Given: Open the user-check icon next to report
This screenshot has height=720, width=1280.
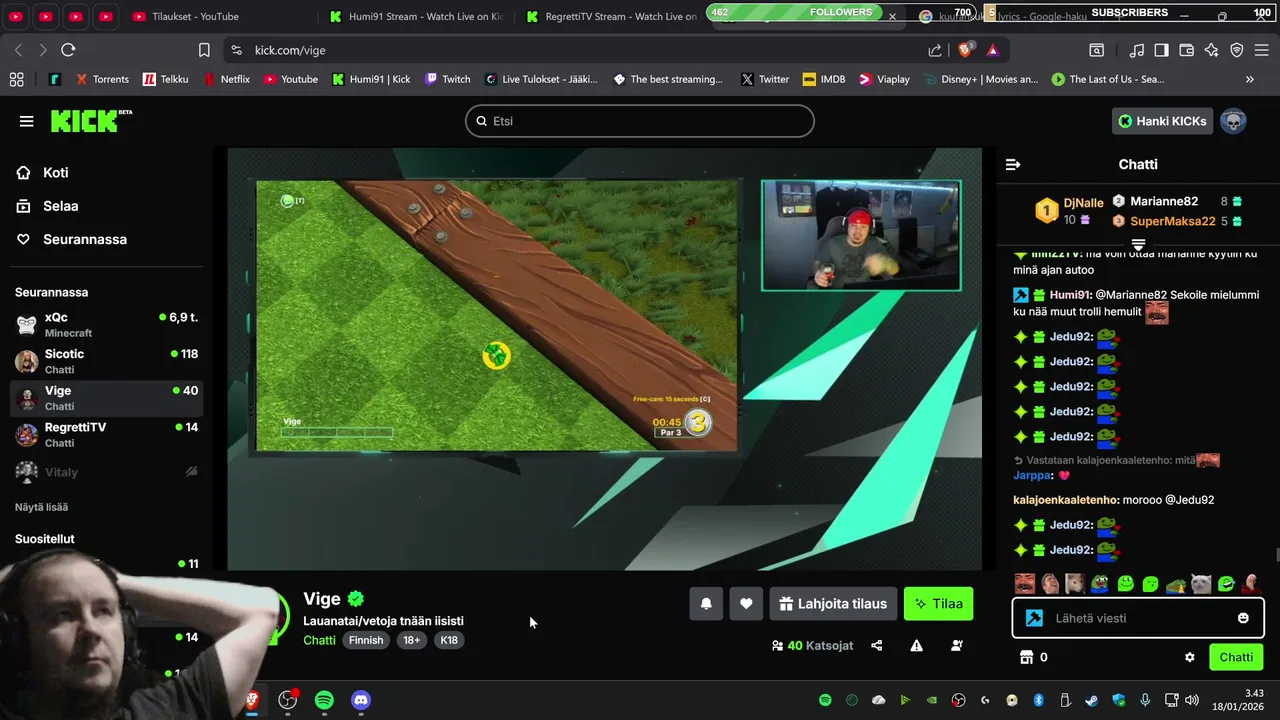Looking at the screenshot, I should pos(957,645).
